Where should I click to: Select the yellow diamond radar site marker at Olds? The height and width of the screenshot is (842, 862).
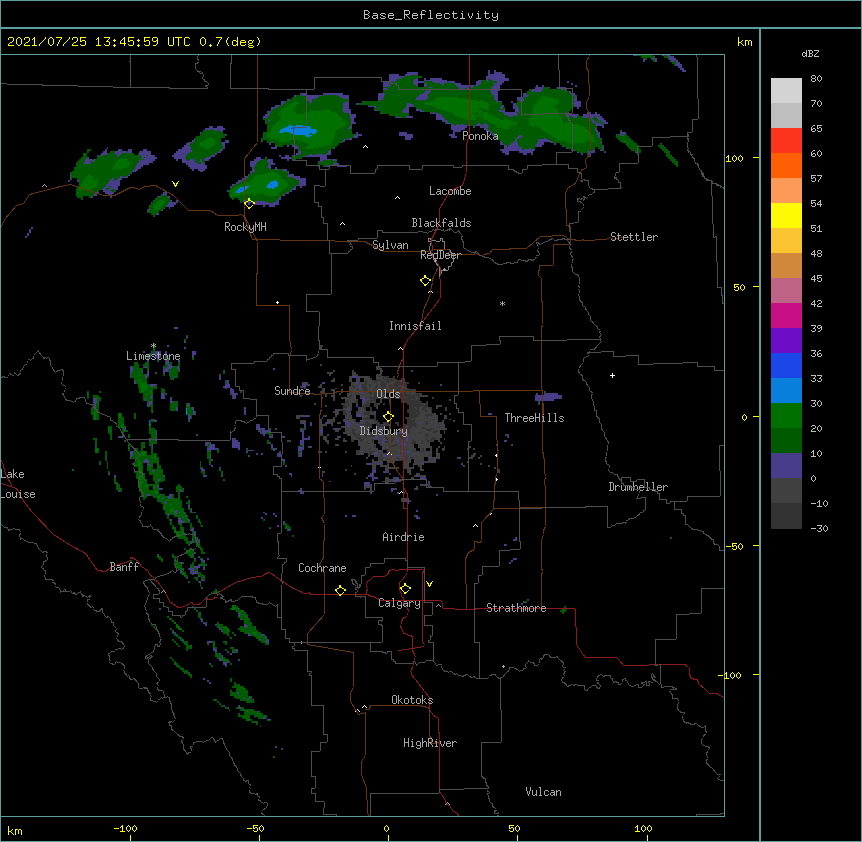point(388,416)
